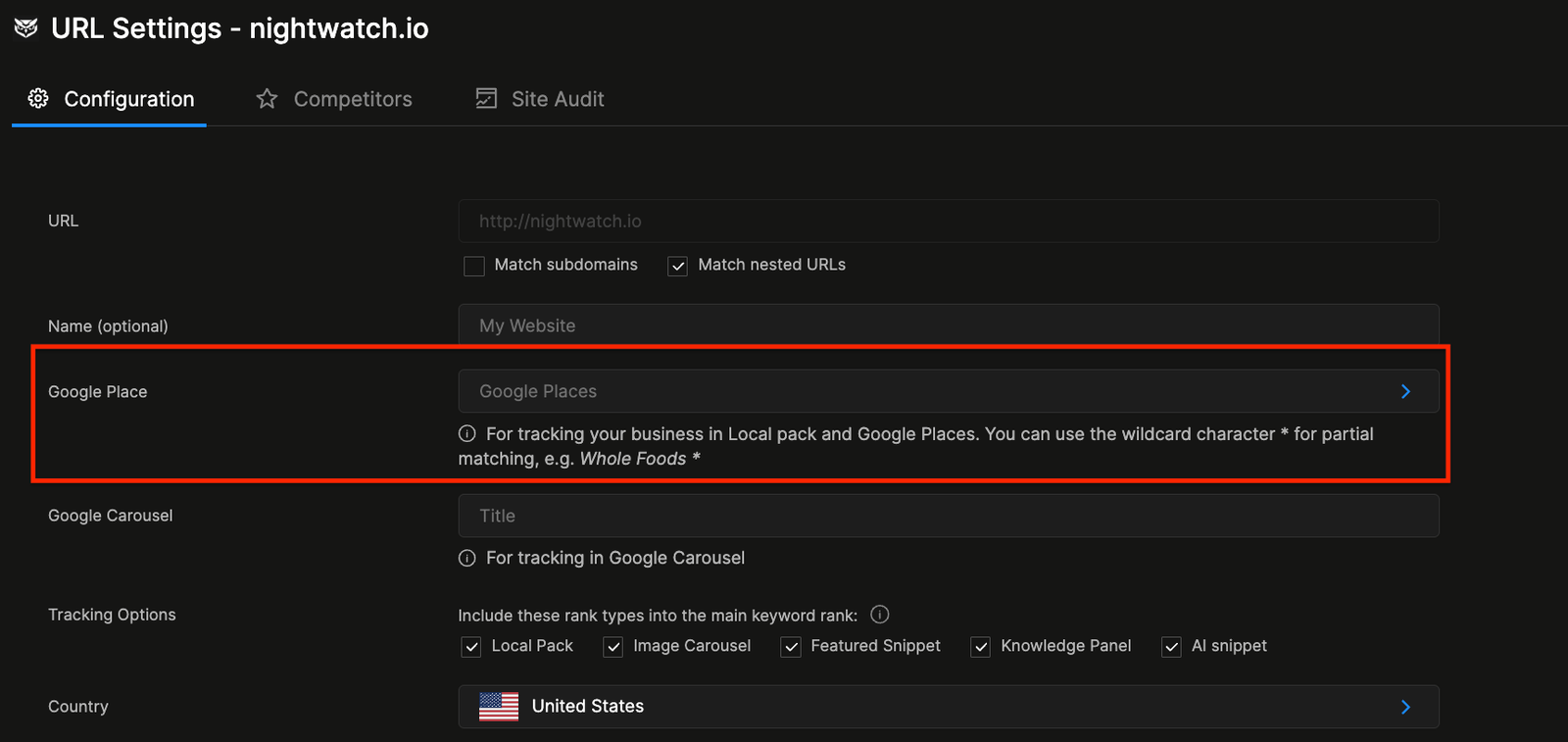Toggle the Featured Snippet checkbox
The image size is (1568, 742).
coord(791,647)
